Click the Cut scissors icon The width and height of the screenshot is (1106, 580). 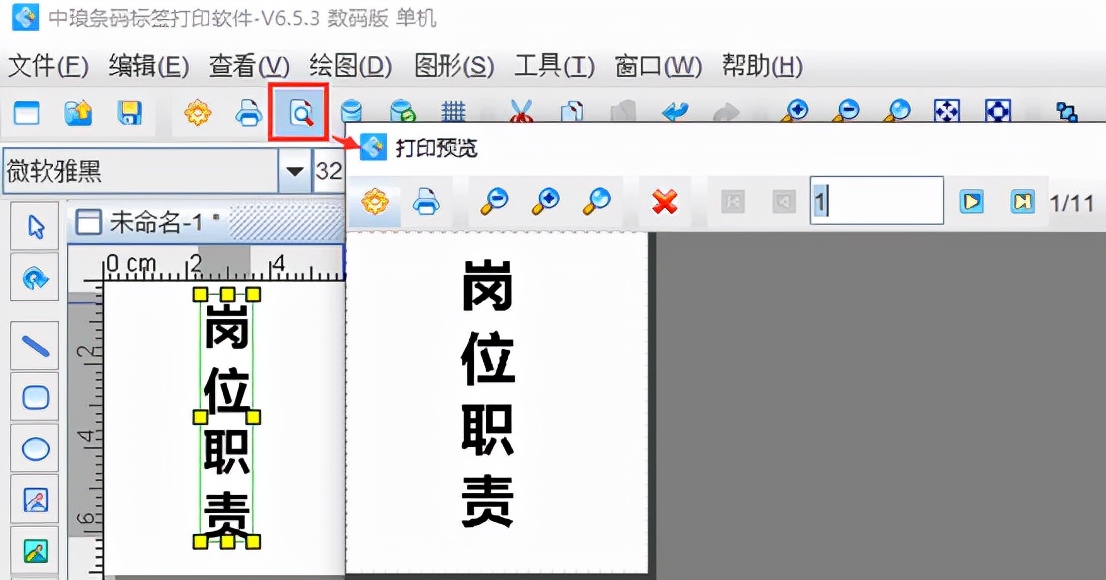coord(523,112)
